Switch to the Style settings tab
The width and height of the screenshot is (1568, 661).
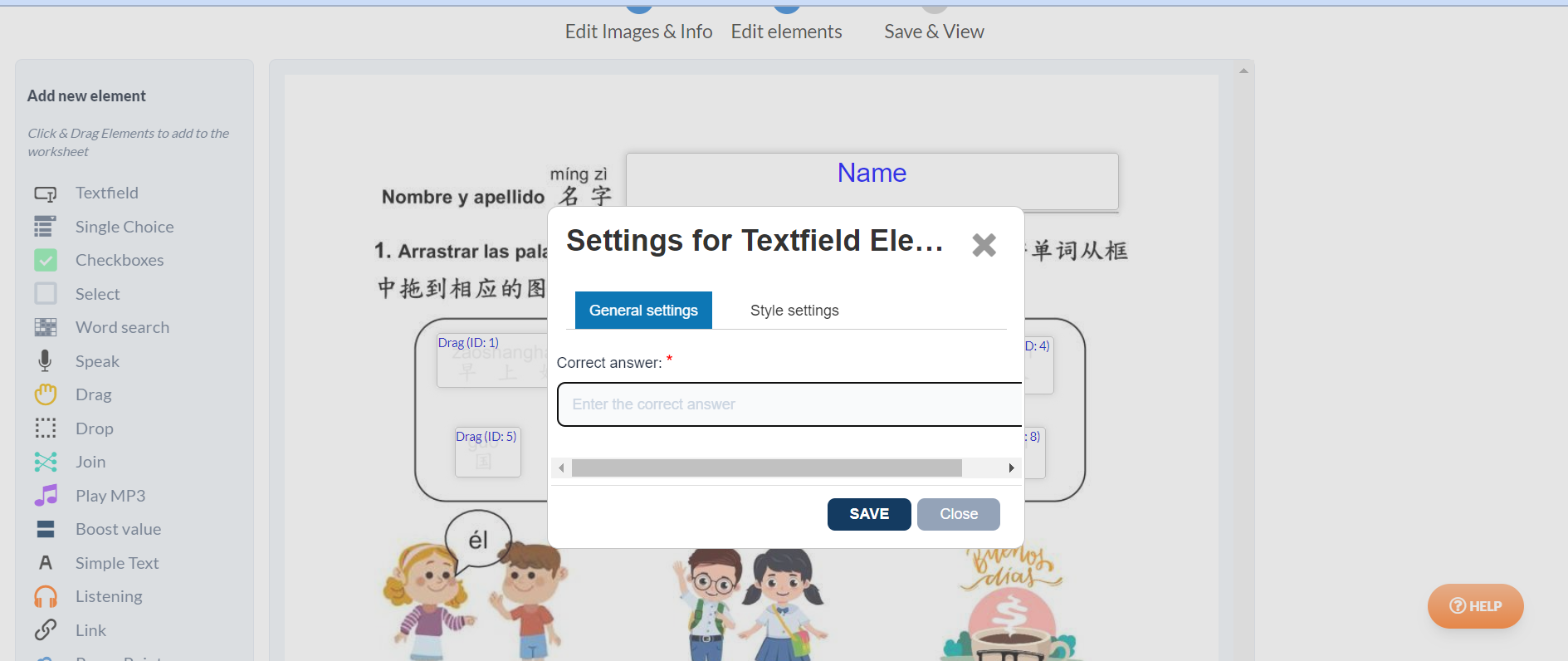[794, 311]
